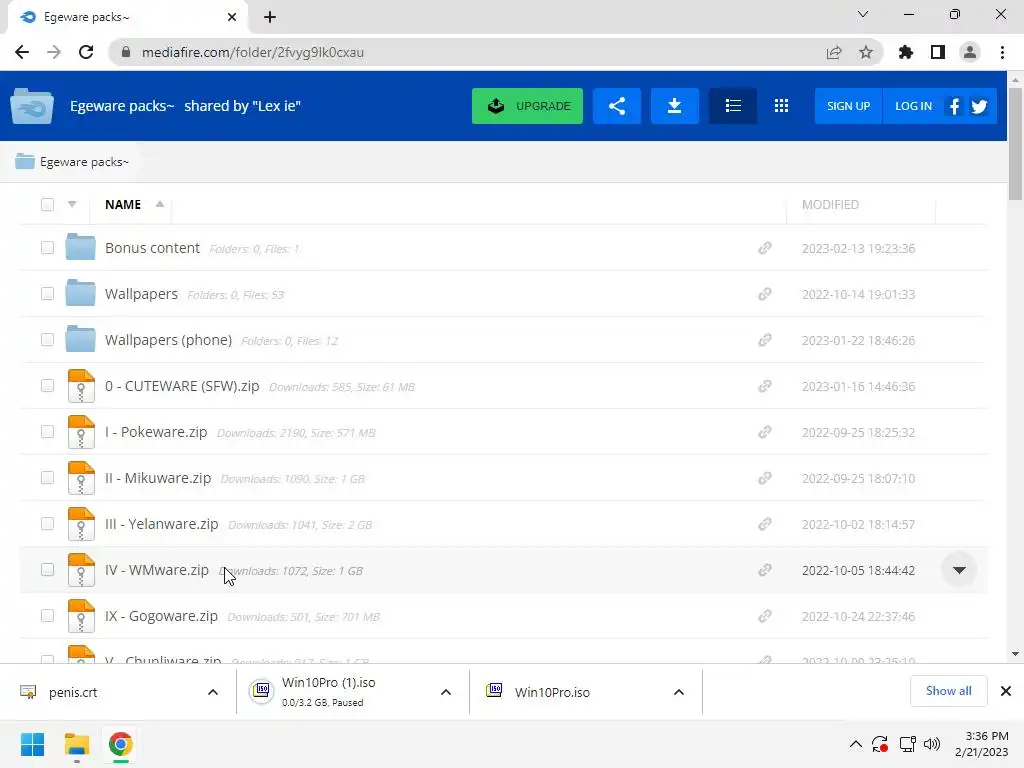The image size is (1024, 768).
Task: Go back to the previous page
Action: click(x=22, y=52)
